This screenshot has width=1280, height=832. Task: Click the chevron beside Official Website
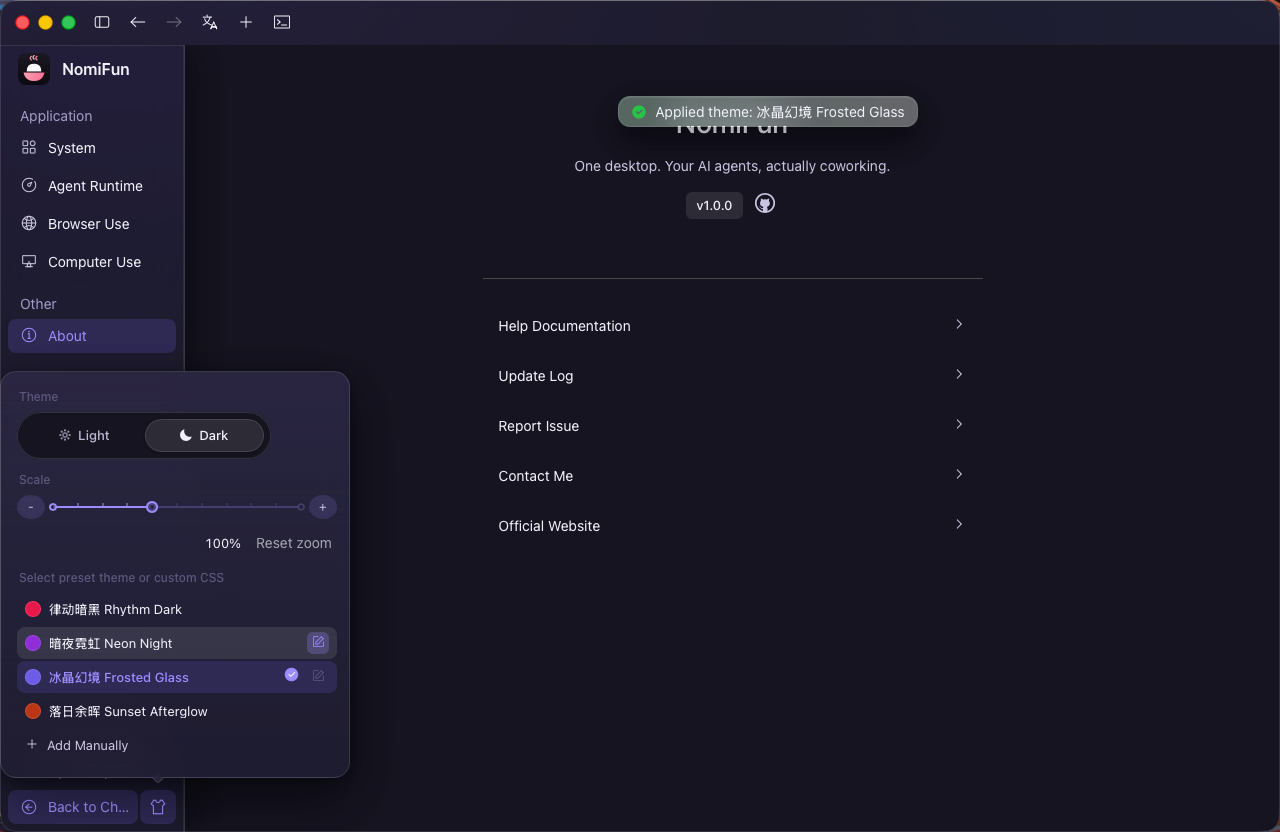(x=959, y=524)
